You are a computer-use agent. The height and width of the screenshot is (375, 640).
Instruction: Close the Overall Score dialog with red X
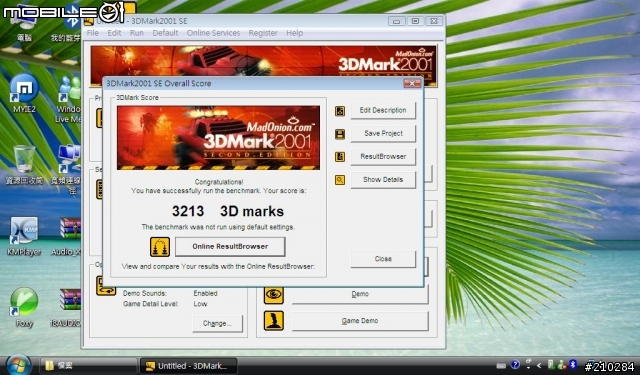coord(412,83)
